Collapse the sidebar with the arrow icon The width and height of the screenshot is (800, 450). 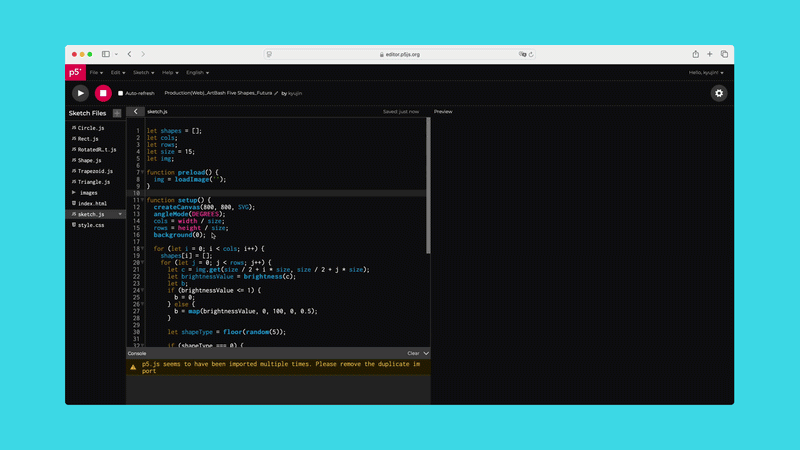(136, 112)
